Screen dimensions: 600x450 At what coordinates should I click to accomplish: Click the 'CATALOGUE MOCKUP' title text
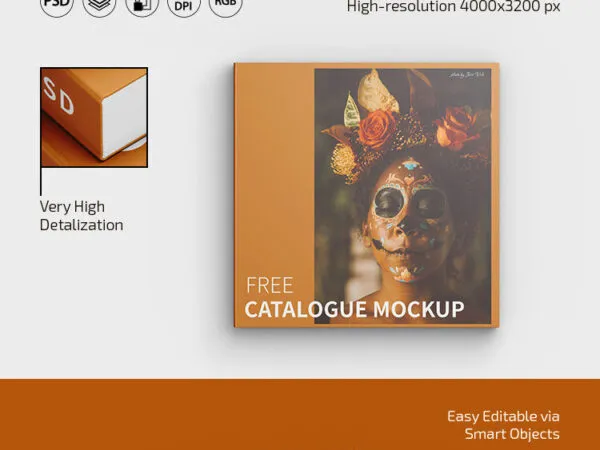[x=354, y=309]
